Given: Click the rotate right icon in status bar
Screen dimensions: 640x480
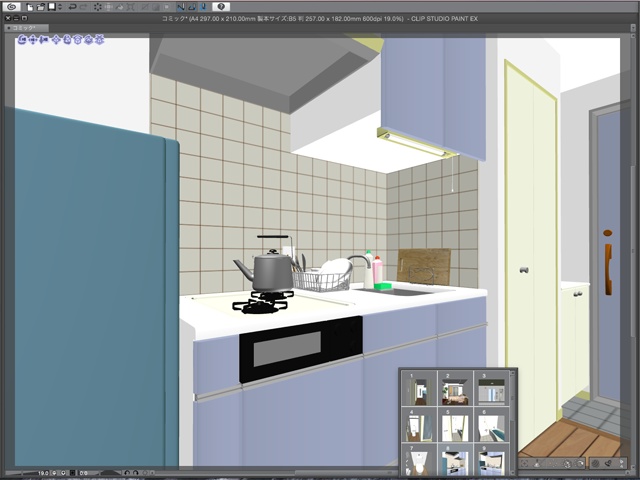Looking at the screenshot, I should [136, 473].
